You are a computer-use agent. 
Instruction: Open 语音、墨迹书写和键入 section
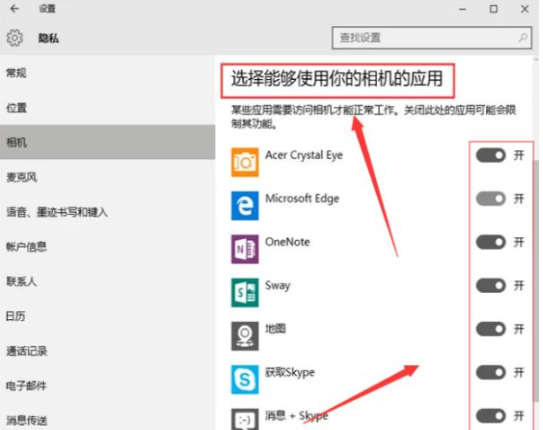tap(107, 212)
